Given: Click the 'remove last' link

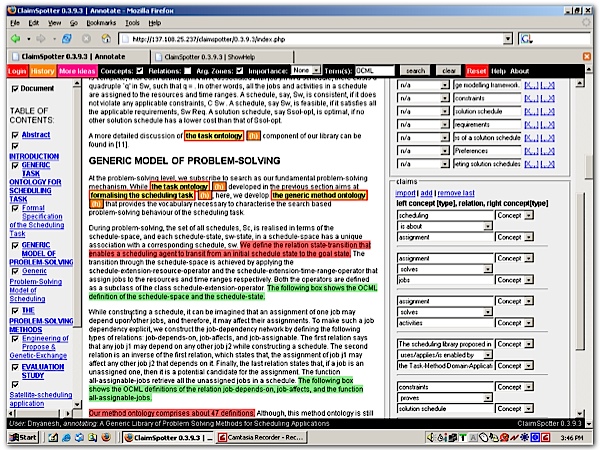Looking at the screenshot, I should (456, 193).
